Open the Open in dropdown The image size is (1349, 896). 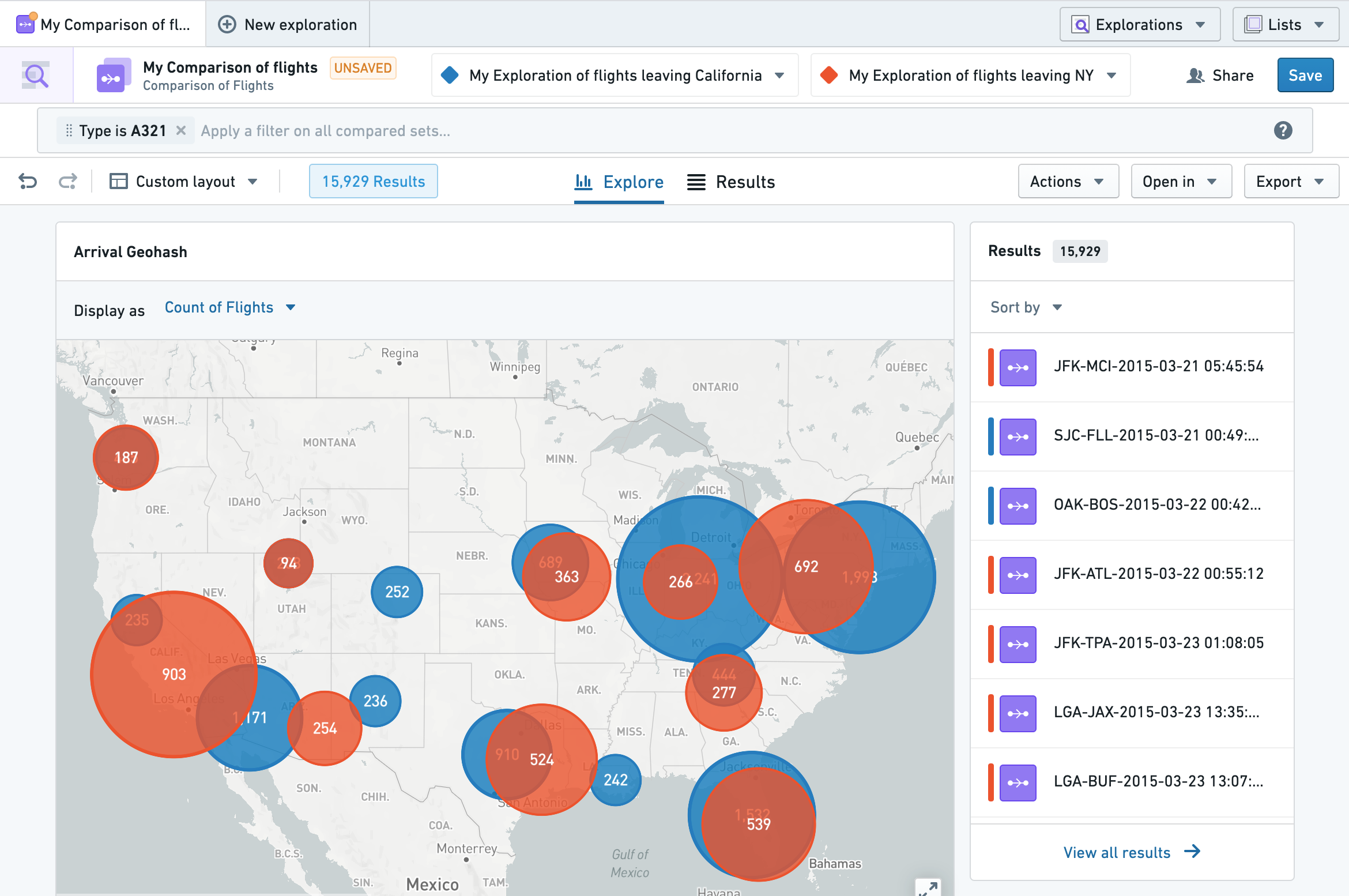(x=1178, y=181)
